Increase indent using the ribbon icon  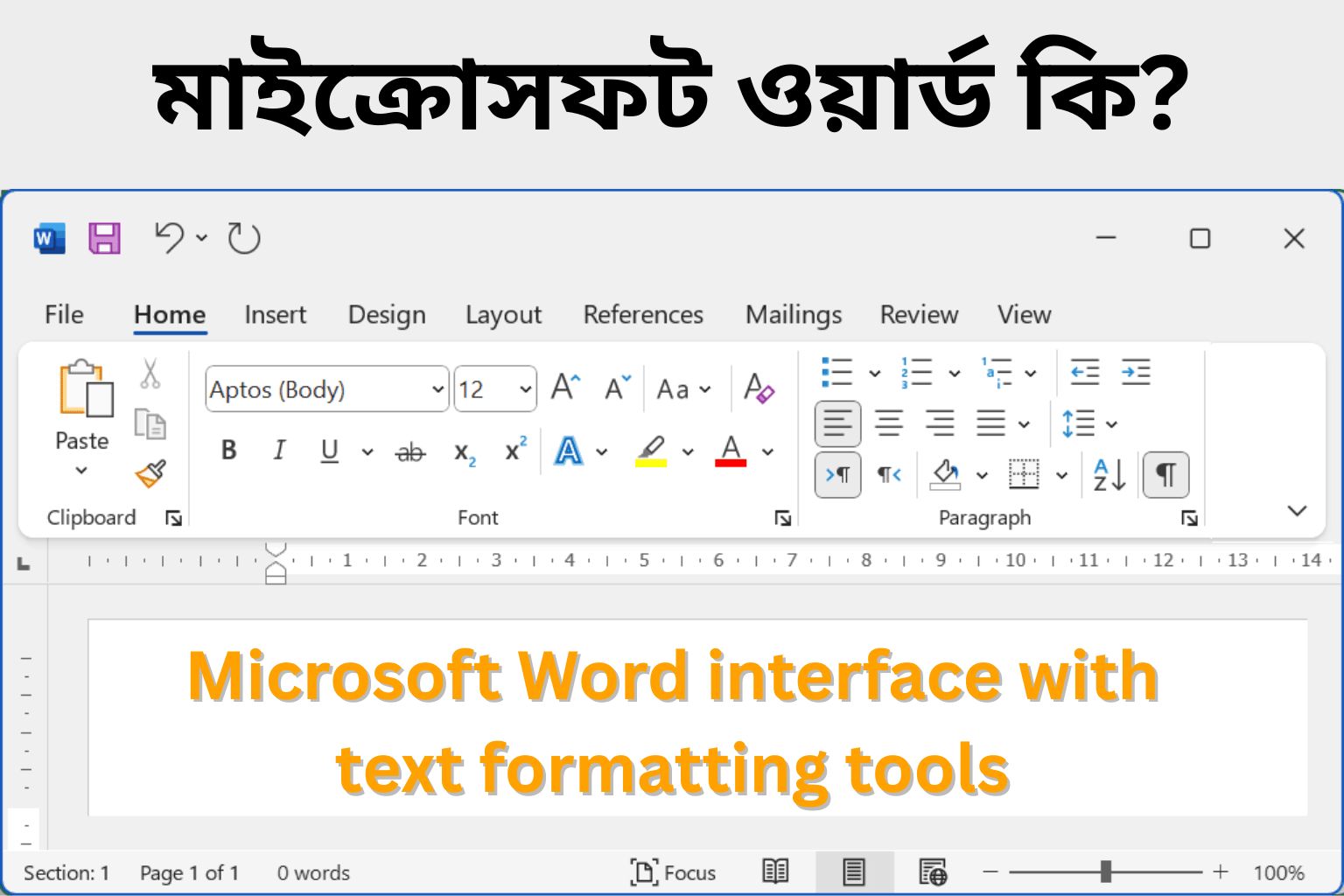click(x=1136, y=373)
